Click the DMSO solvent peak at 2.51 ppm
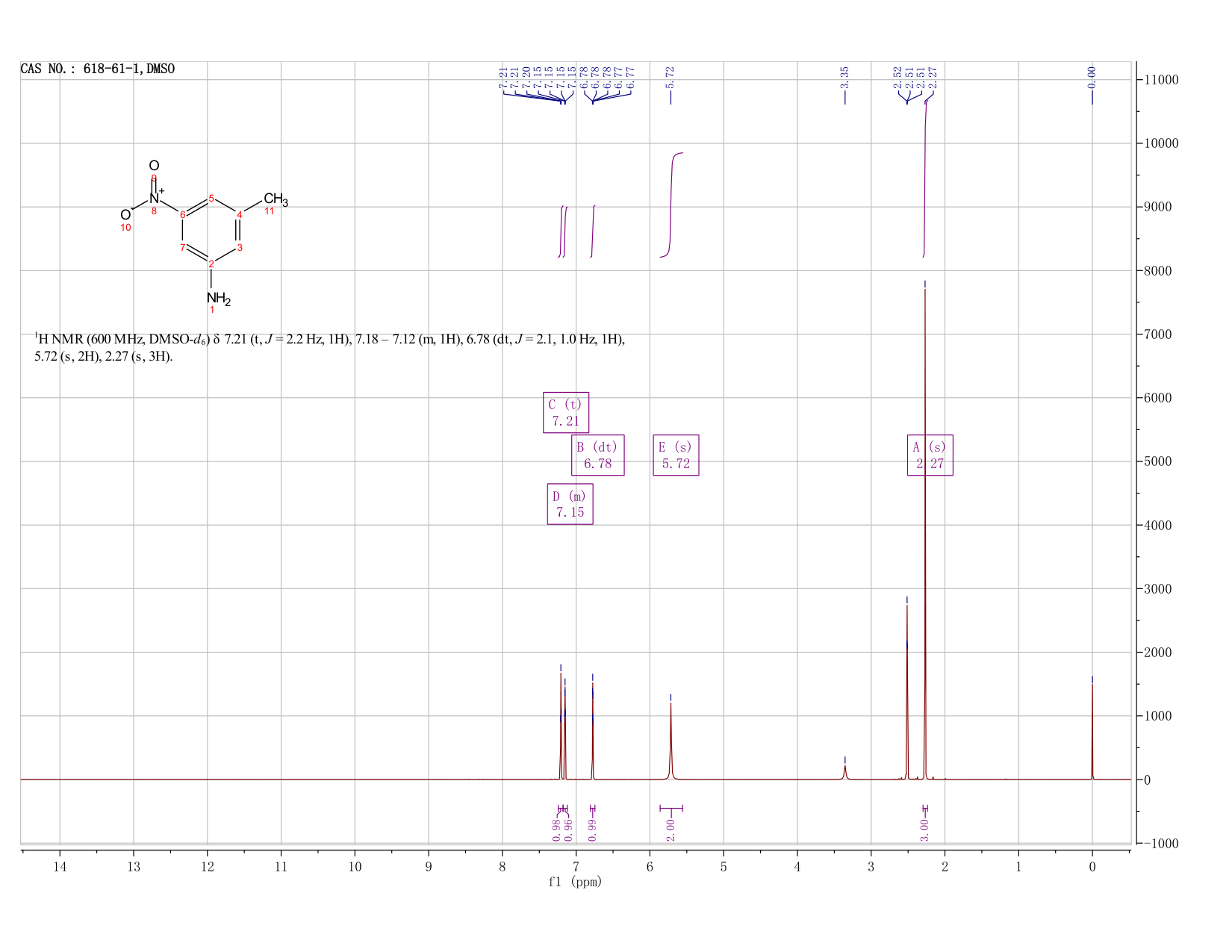This screenshot has width=1232, height=952. click(907, 691)
